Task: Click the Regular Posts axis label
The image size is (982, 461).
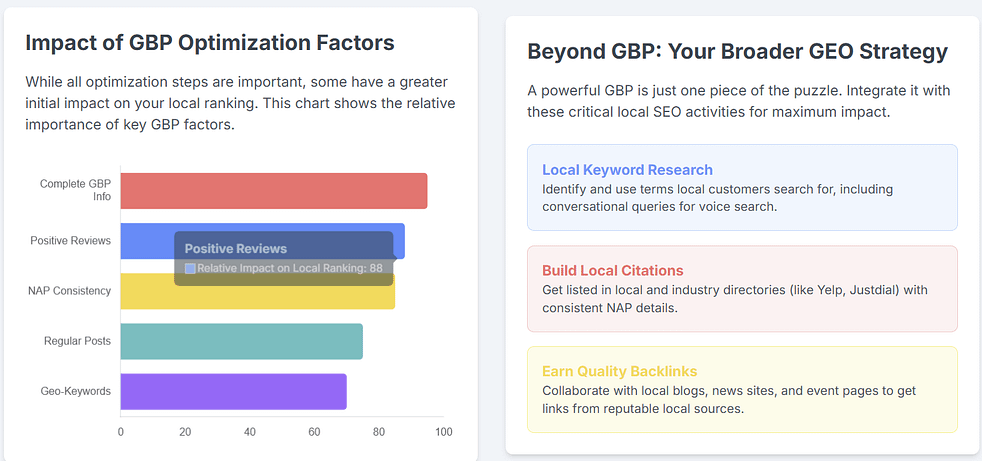Action: (77, 341)
